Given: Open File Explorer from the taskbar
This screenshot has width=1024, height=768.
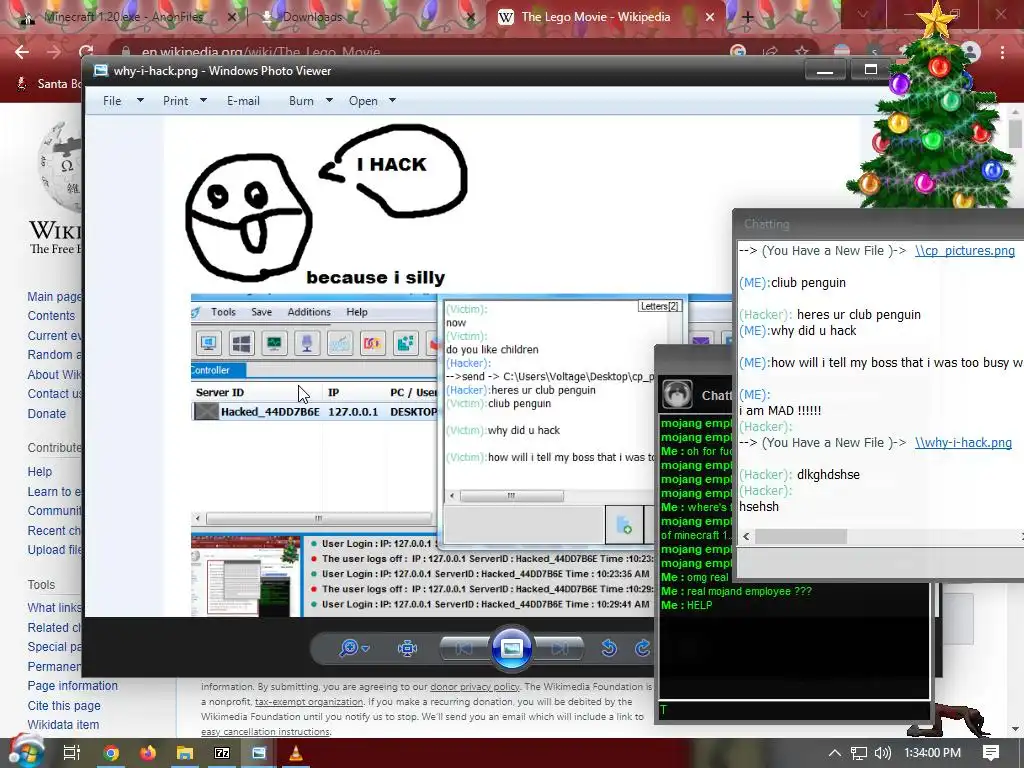Looking at the screenshot, I should pos(185,753).
